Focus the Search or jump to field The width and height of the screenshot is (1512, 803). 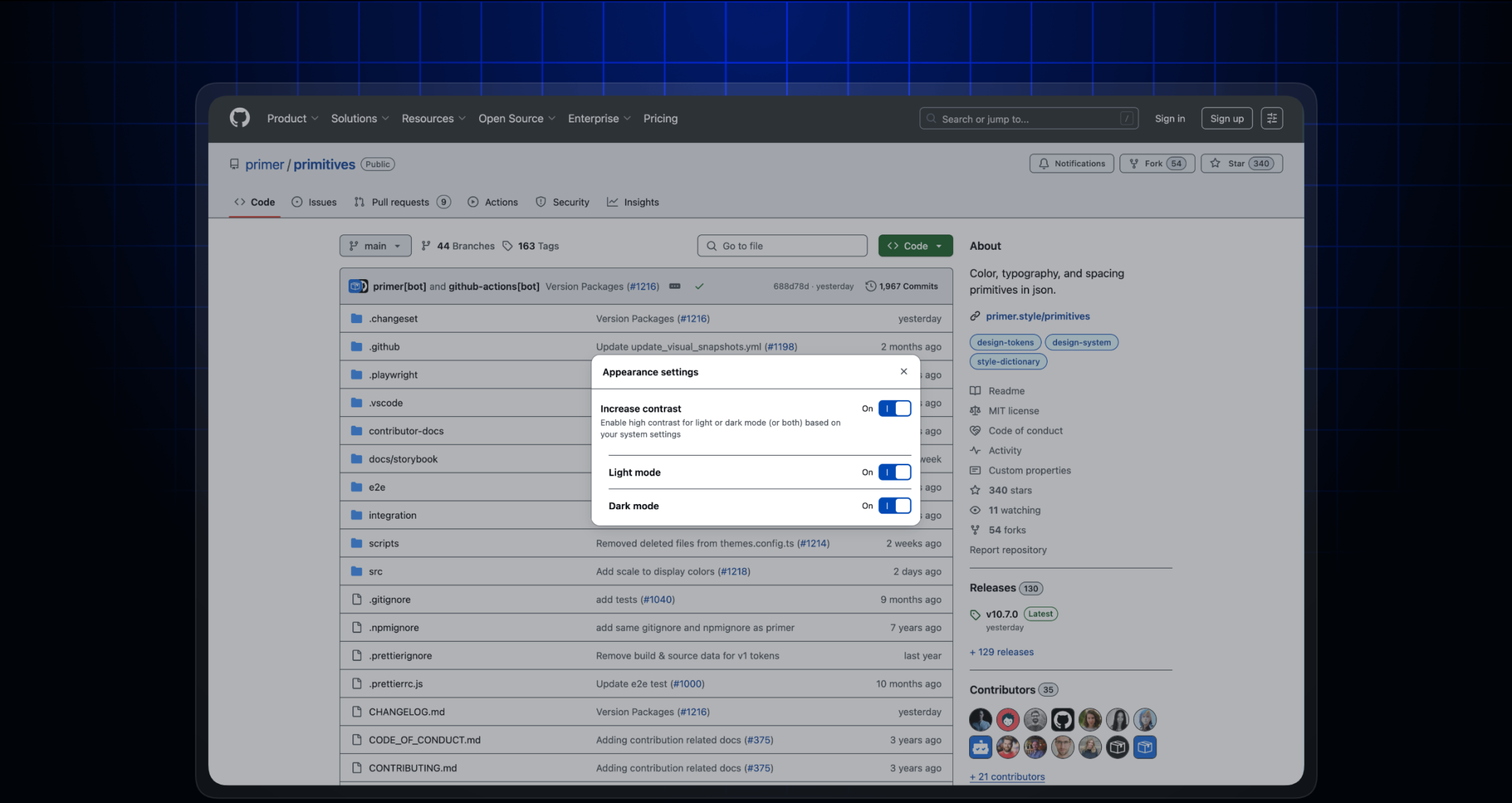1029,119
